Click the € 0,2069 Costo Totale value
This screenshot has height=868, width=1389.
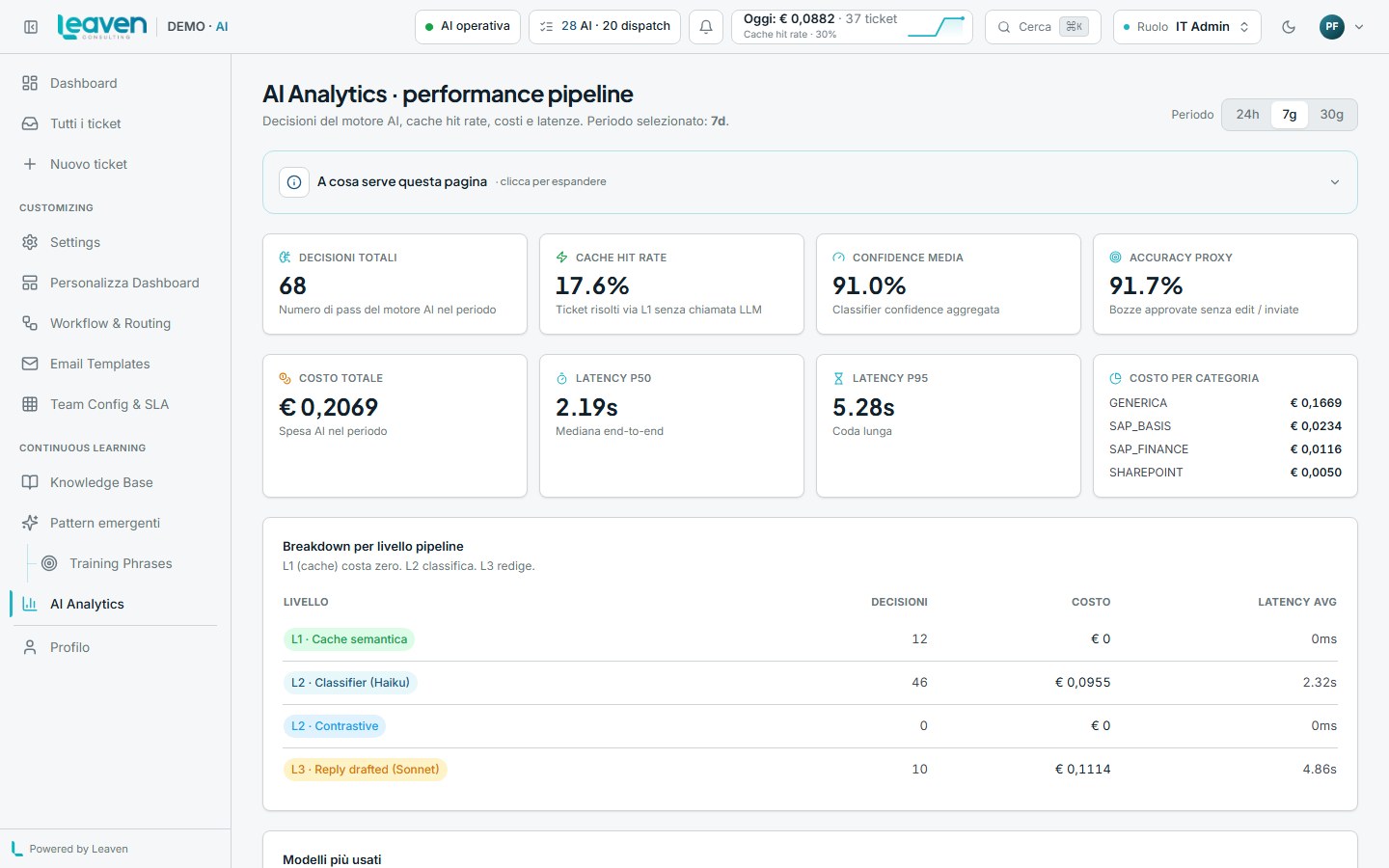tap(329, 407)
